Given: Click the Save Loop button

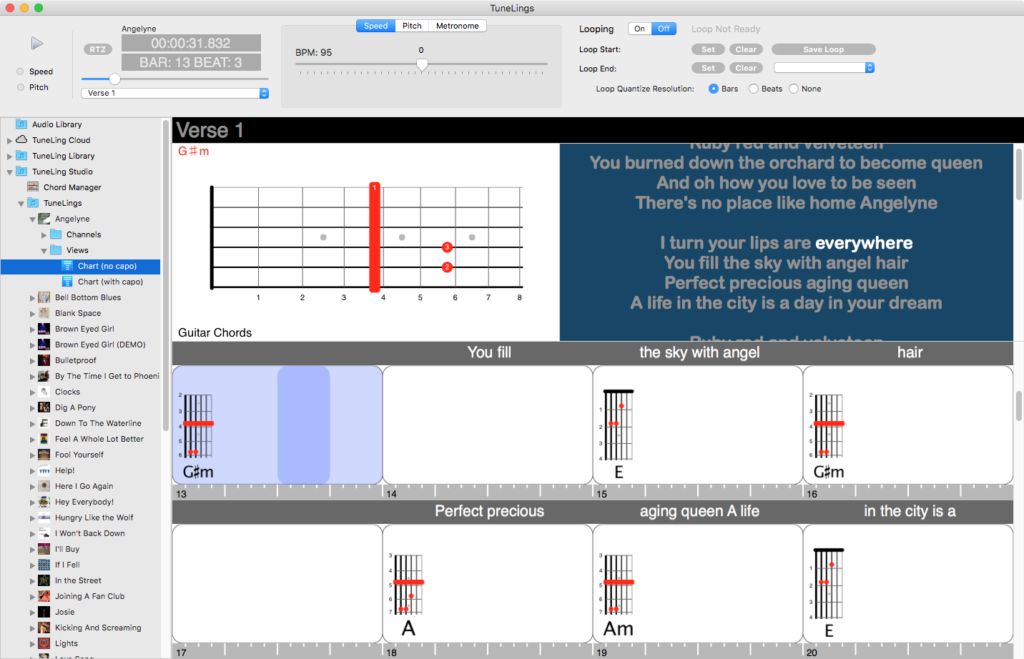Looking at the screenshot, I should coord(823,49).
